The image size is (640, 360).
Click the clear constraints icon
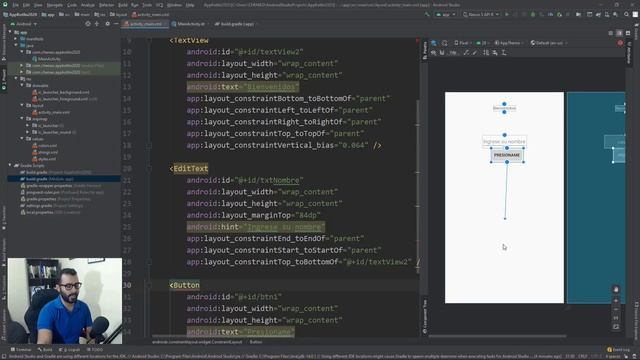pos(466,53)
